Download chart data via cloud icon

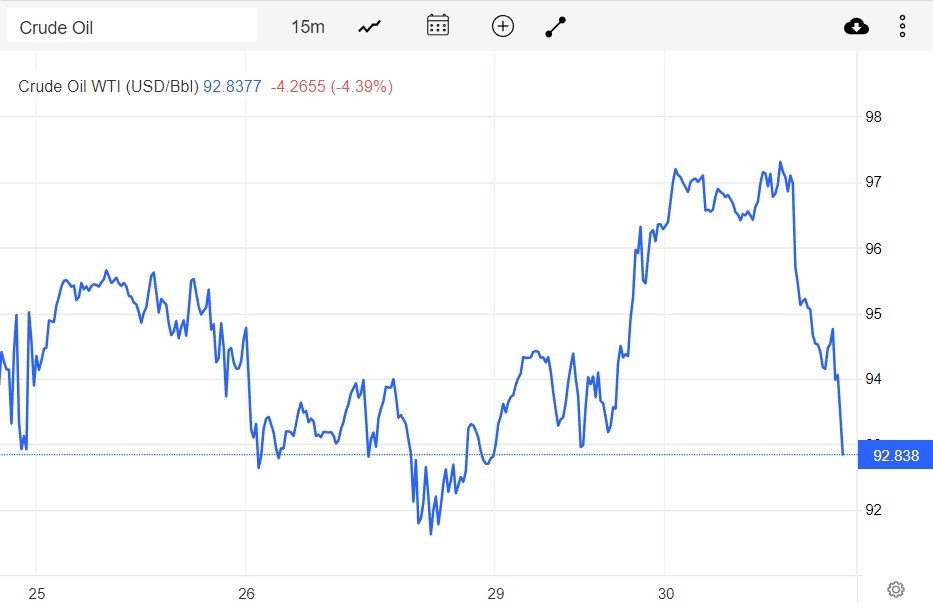pyautogui.click(x=856, y=27)
